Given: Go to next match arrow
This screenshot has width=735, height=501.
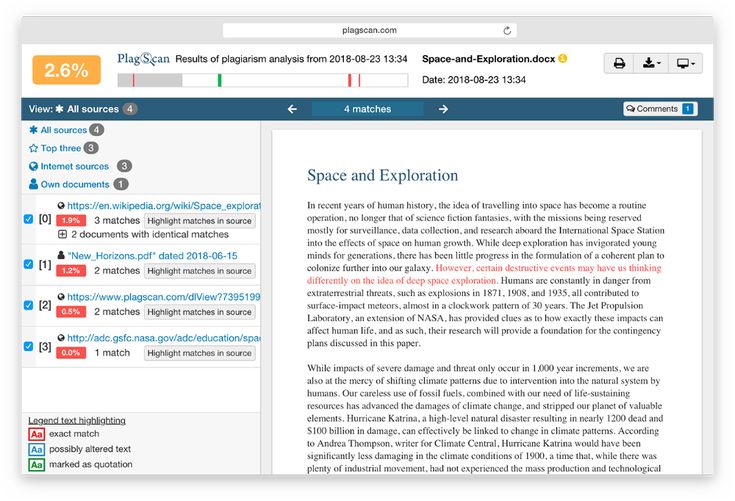Looking at the screenshot, I should click(x=443, y=109).
